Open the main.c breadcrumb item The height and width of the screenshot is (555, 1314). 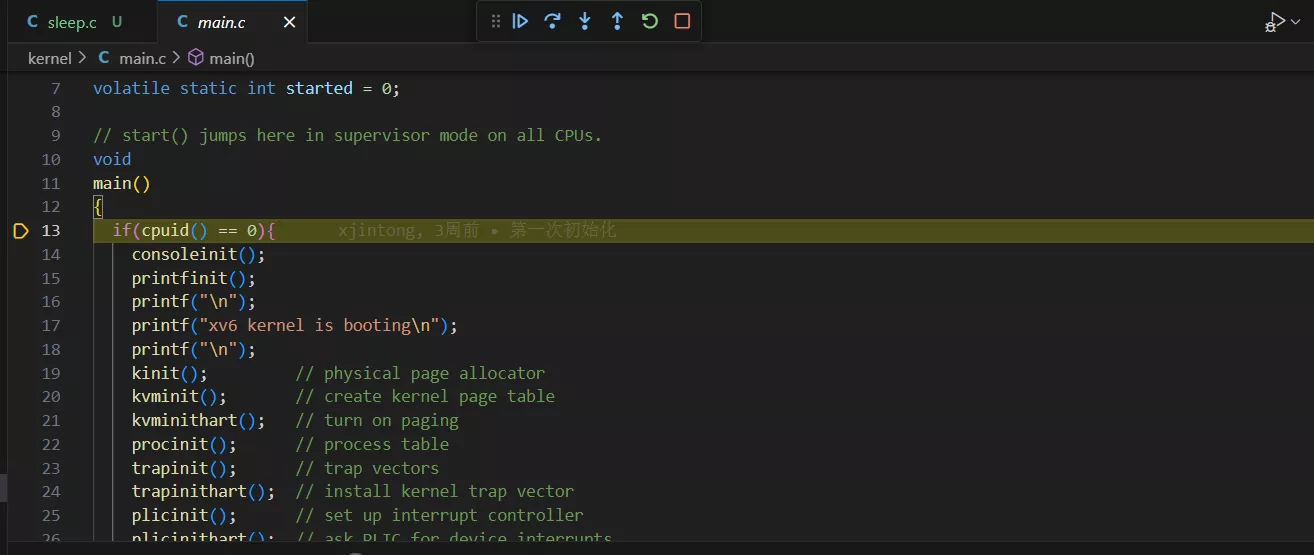point(141,58)
